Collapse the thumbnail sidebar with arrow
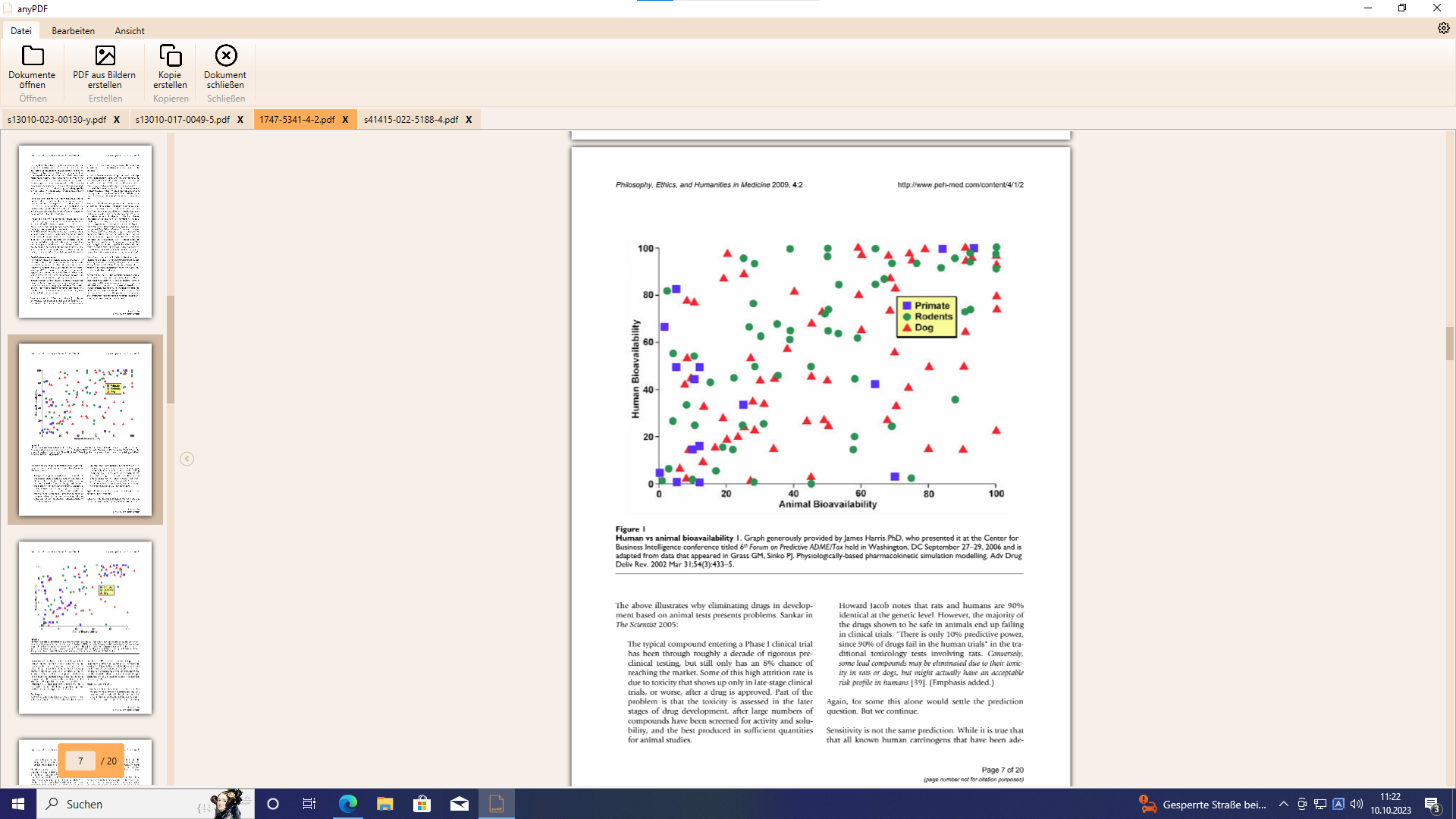 (x=187, y=459)
